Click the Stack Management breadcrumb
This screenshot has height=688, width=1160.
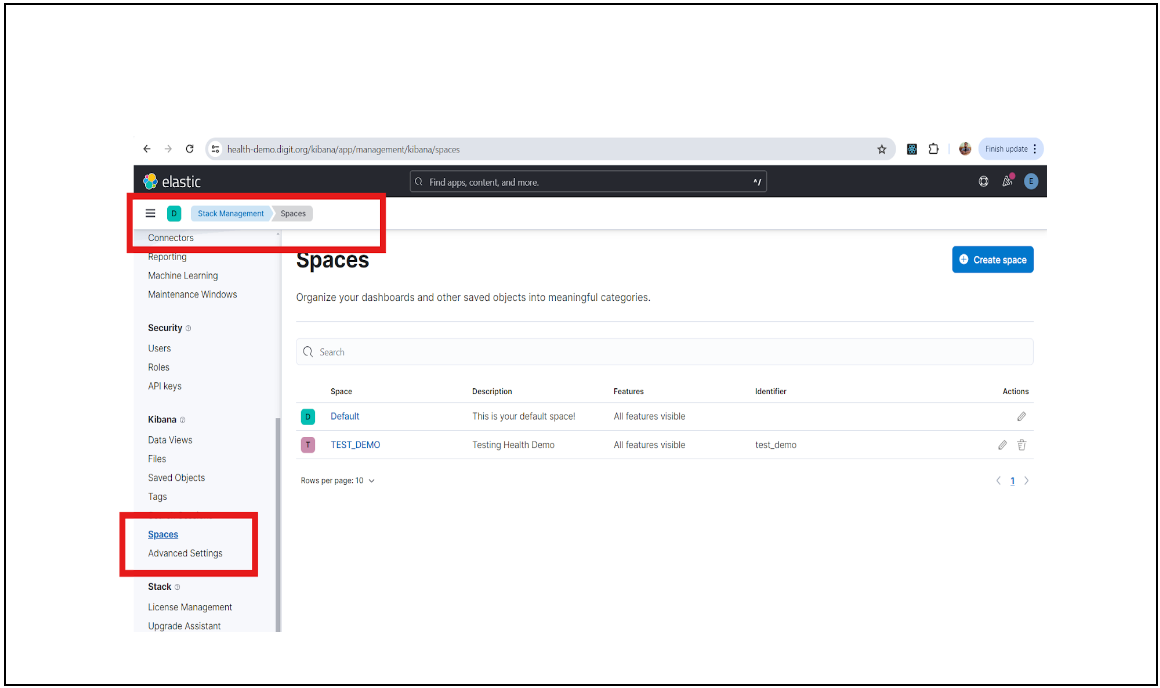click(231, 213)
